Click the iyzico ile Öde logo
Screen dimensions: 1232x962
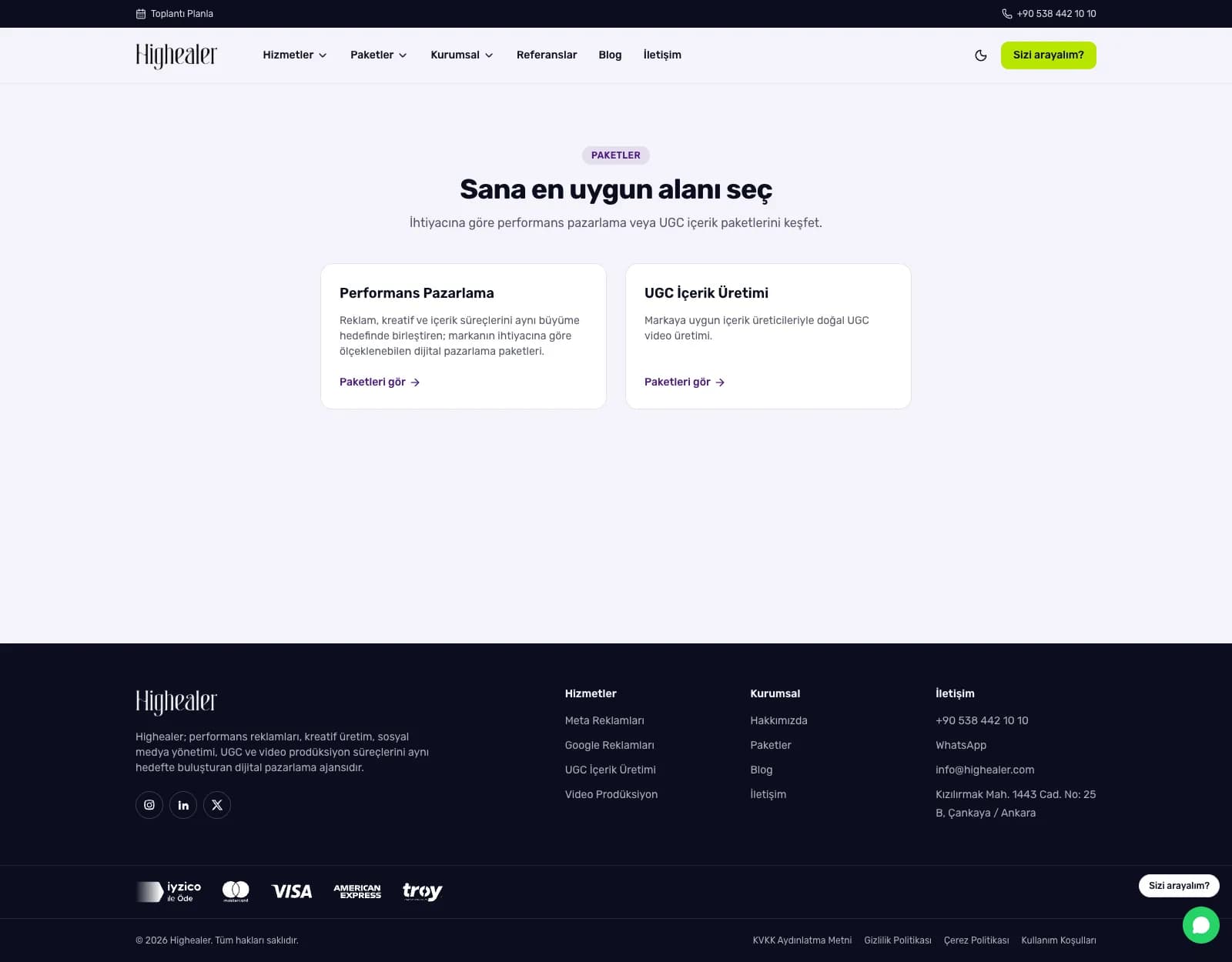169,891
